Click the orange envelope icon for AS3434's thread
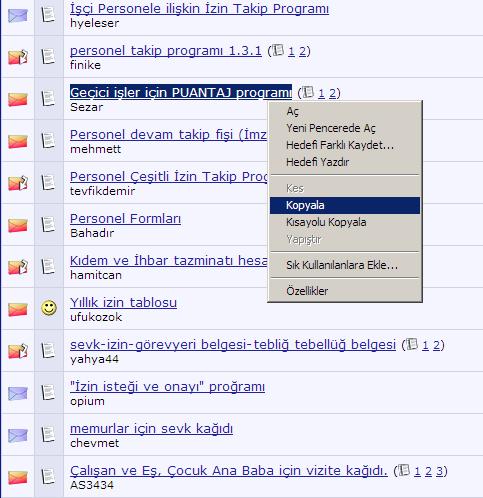Image resolution: width=483 pixels, height=498 pixels. (x=18, y=478)
